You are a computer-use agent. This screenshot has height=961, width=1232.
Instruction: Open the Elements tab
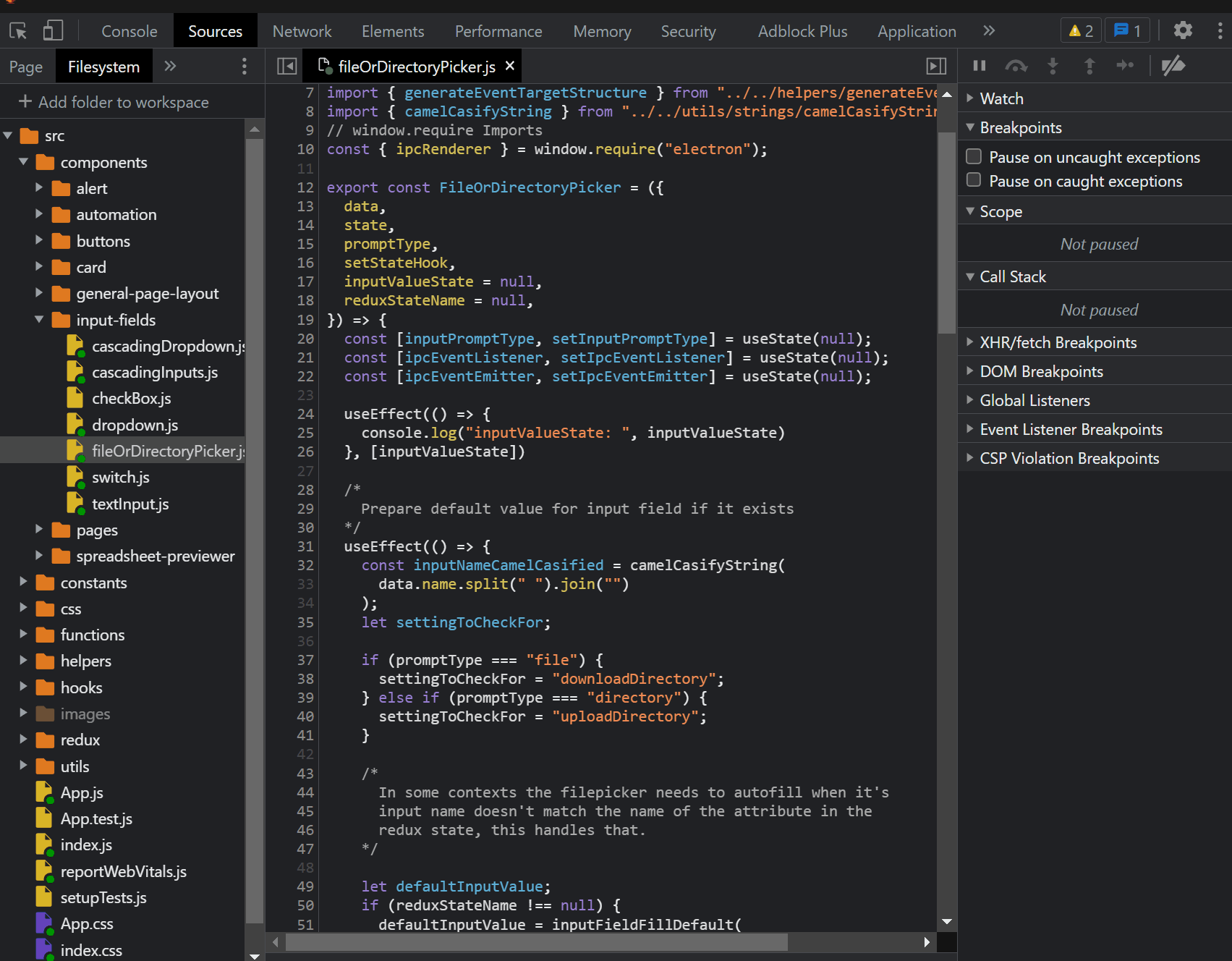393,31
